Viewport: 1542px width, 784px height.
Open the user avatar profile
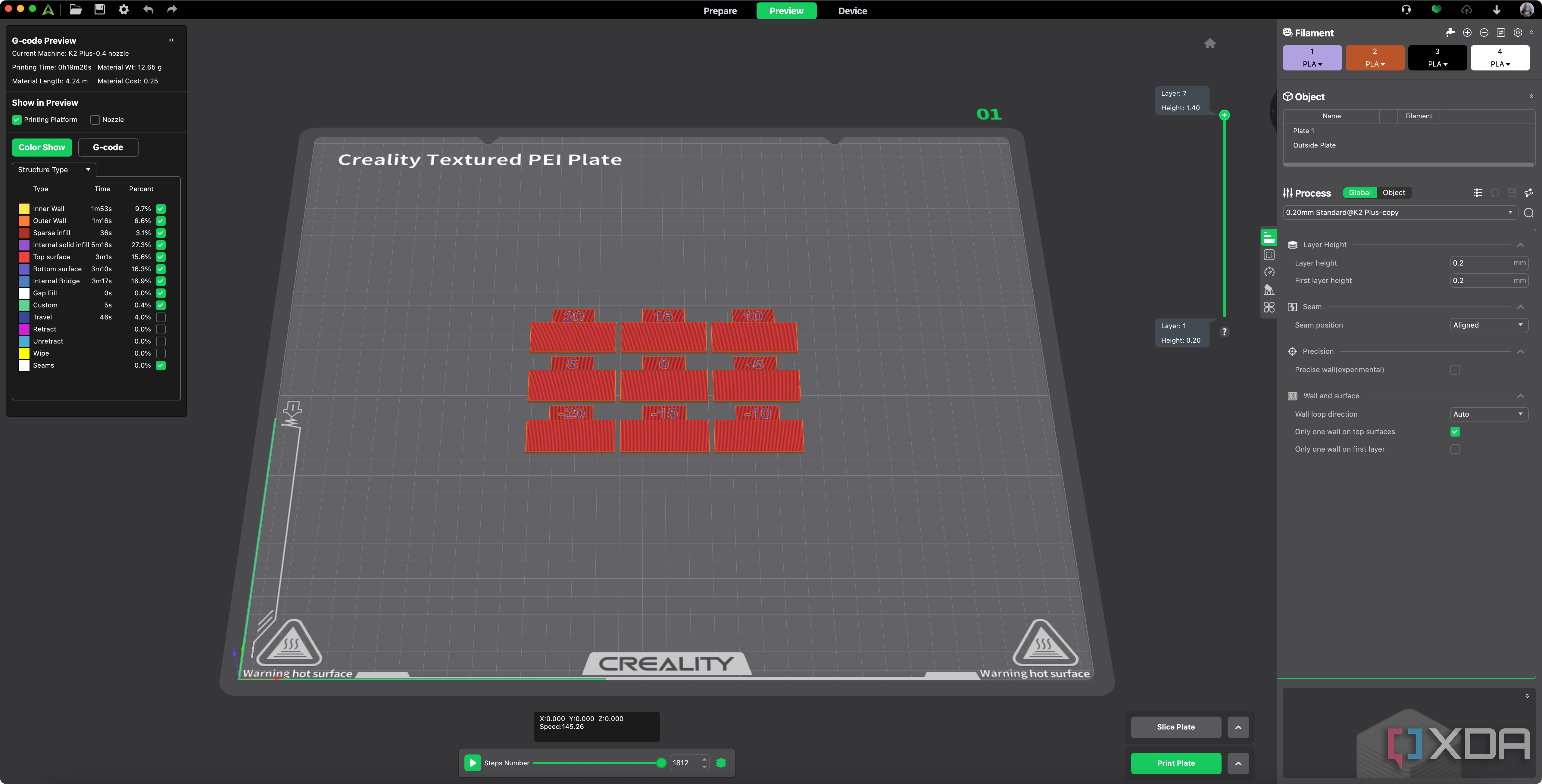(1526, 10)
